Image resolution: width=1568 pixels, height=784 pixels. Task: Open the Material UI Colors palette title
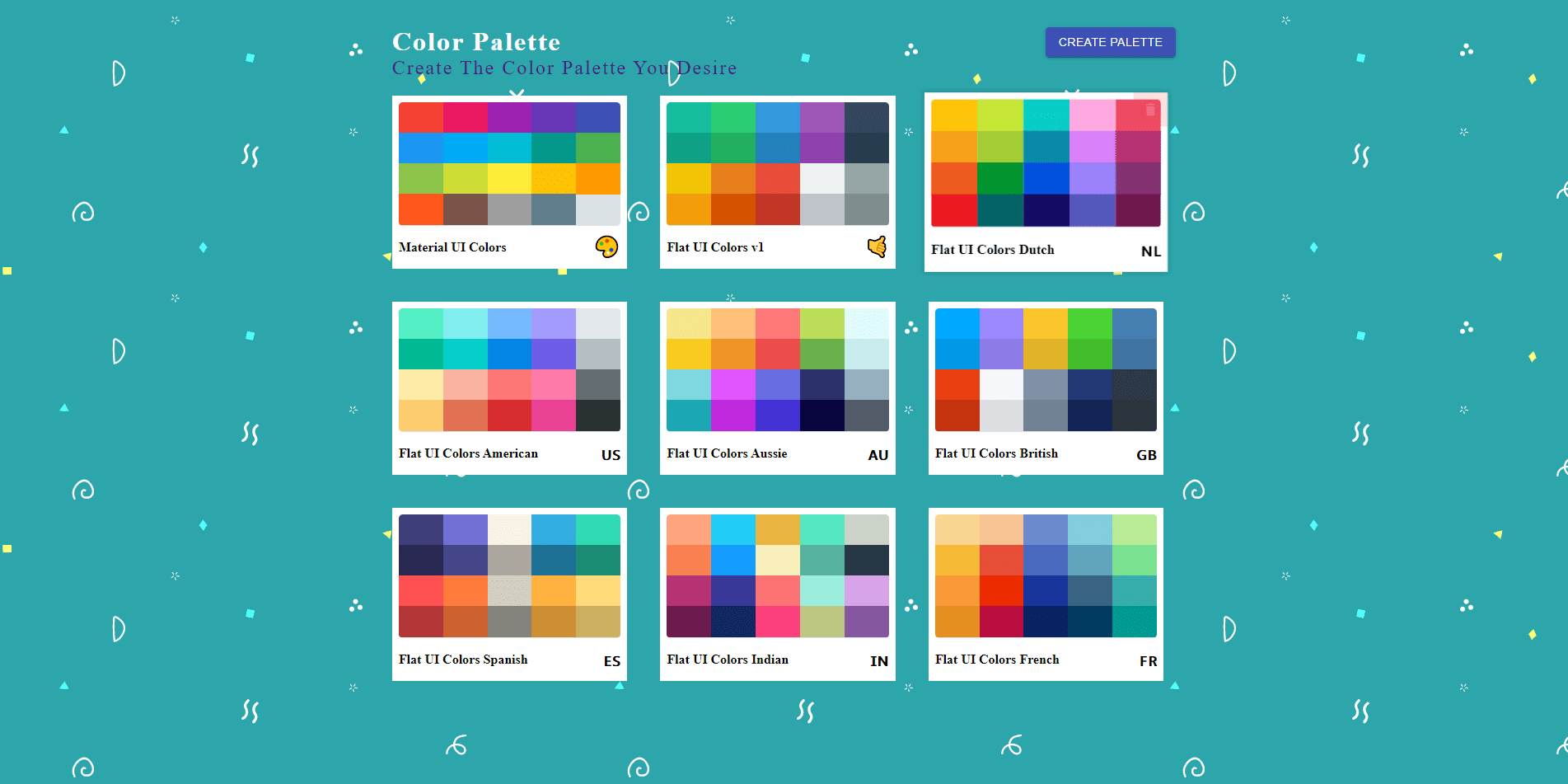click(452, 247)
